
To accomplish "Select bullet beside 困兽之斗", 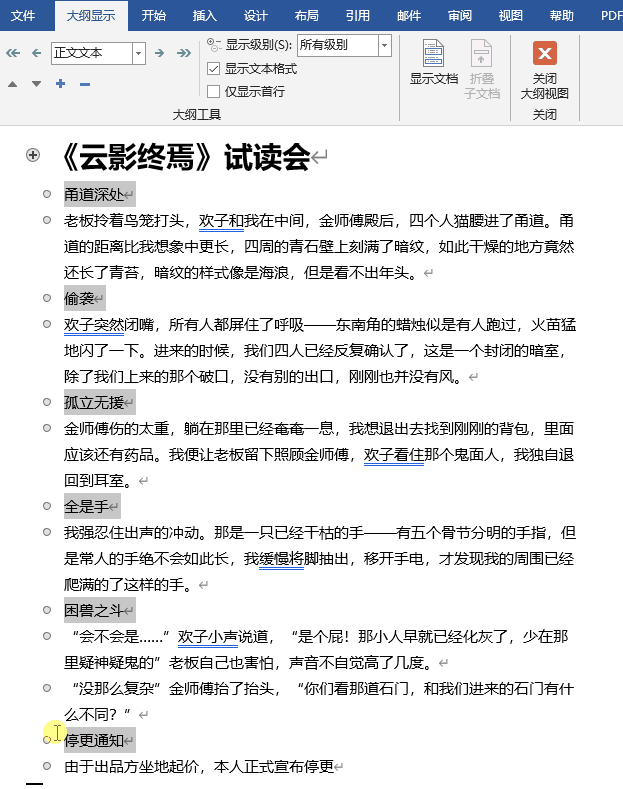I will pyautogui.click(x=47, y=610).
